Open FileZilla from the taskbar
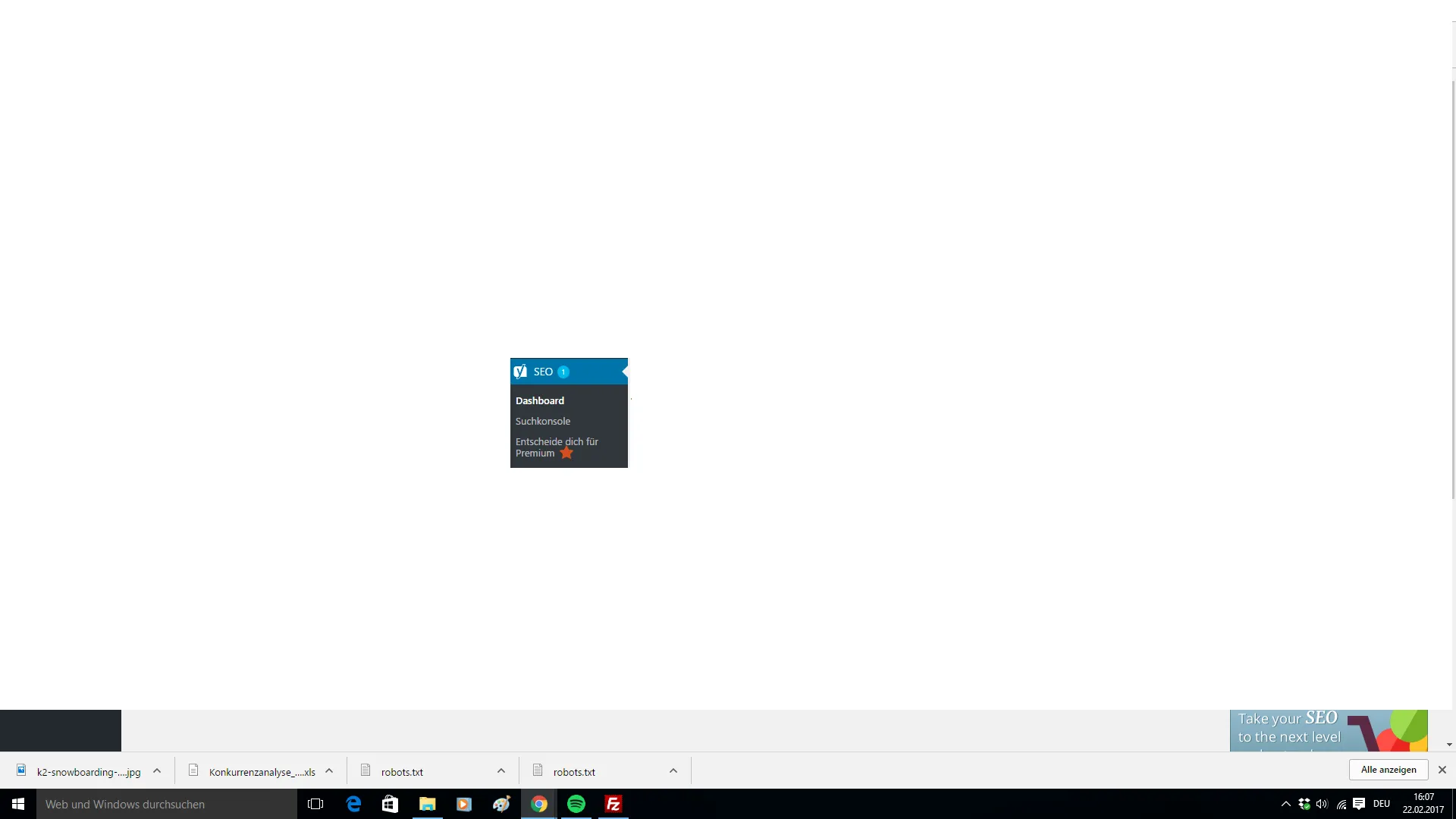1456x819 pixels. click(613, 804)
